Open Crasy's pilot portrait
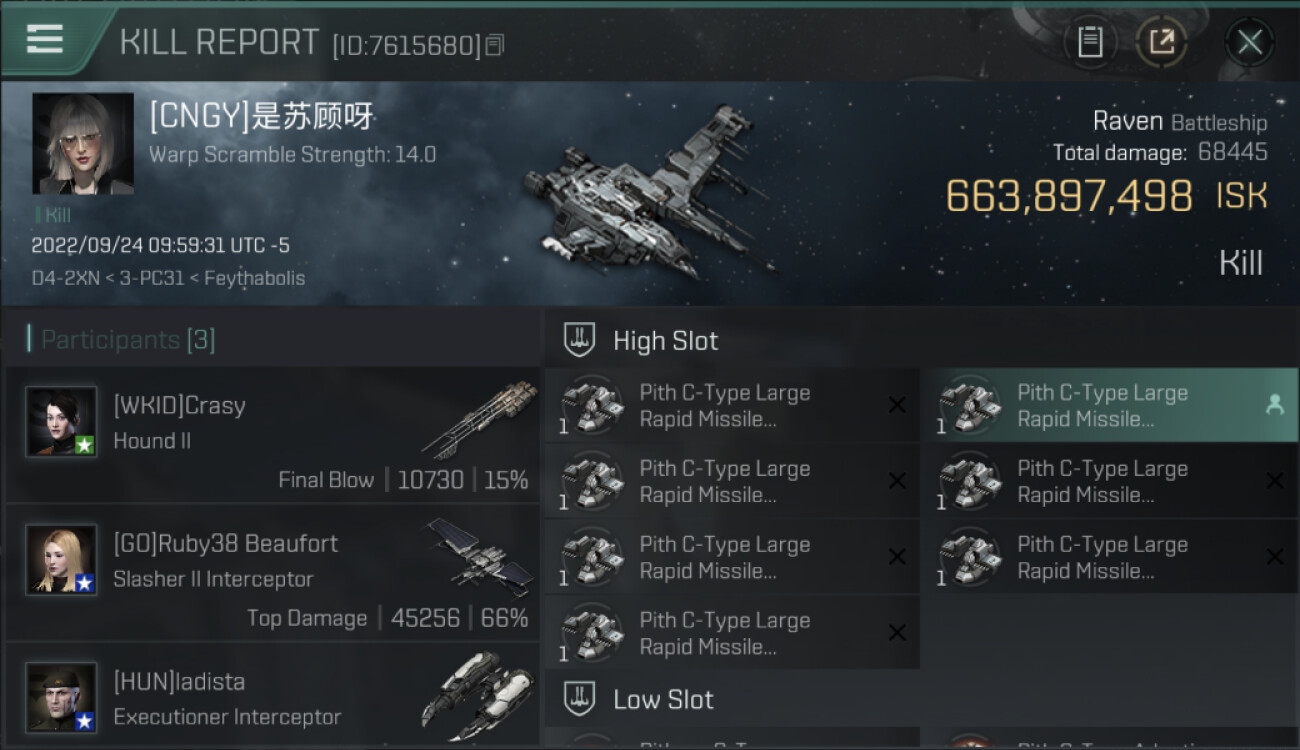 [61, 422]
